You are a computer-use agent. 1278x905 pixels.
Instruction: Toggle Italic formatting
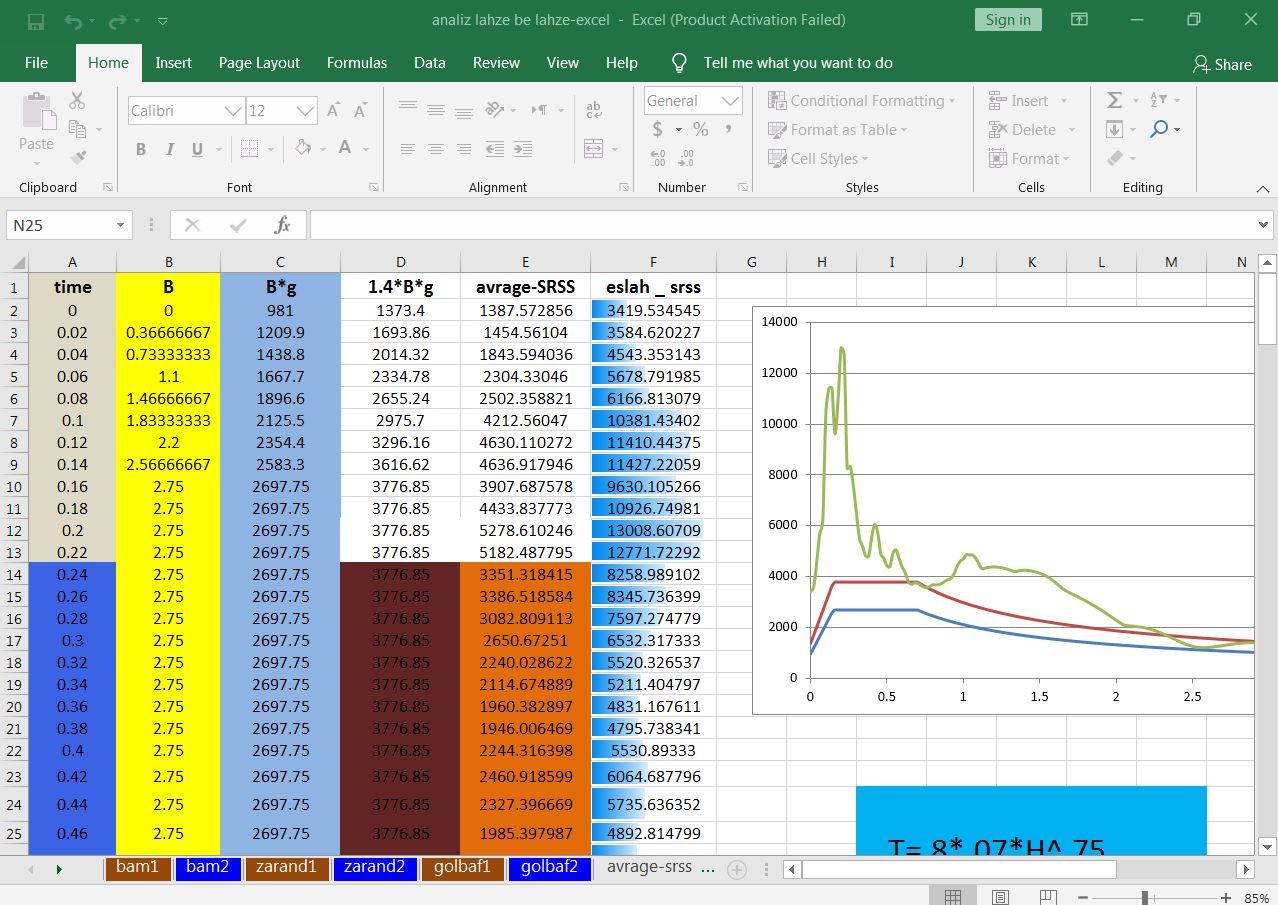pos(169,149)
